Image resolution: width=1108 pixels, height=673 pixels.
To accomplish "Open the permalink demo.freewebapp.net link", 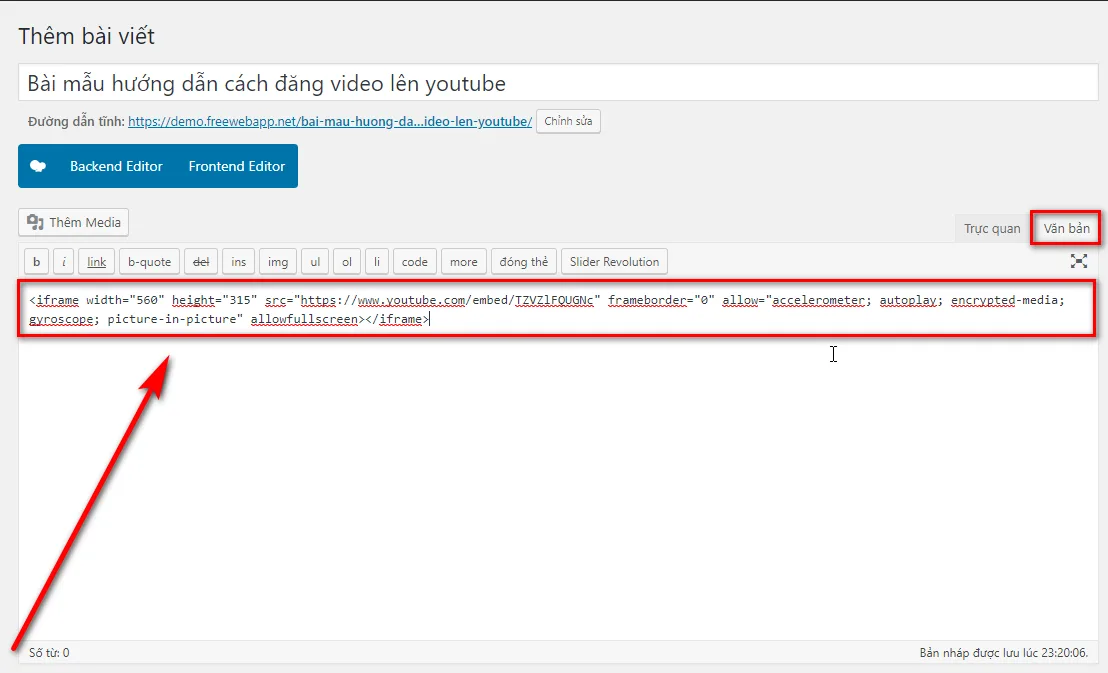I will 330,122.
